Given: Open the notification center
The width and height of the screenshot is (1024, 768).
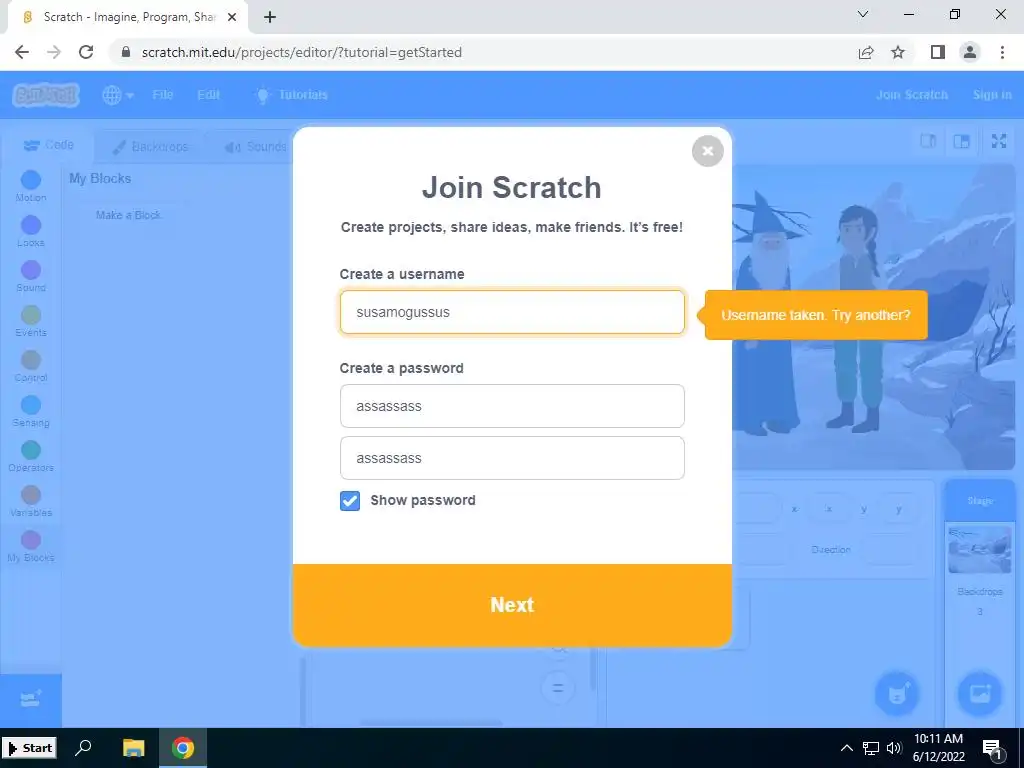Looking at the screenshot, I should (992, 749).
